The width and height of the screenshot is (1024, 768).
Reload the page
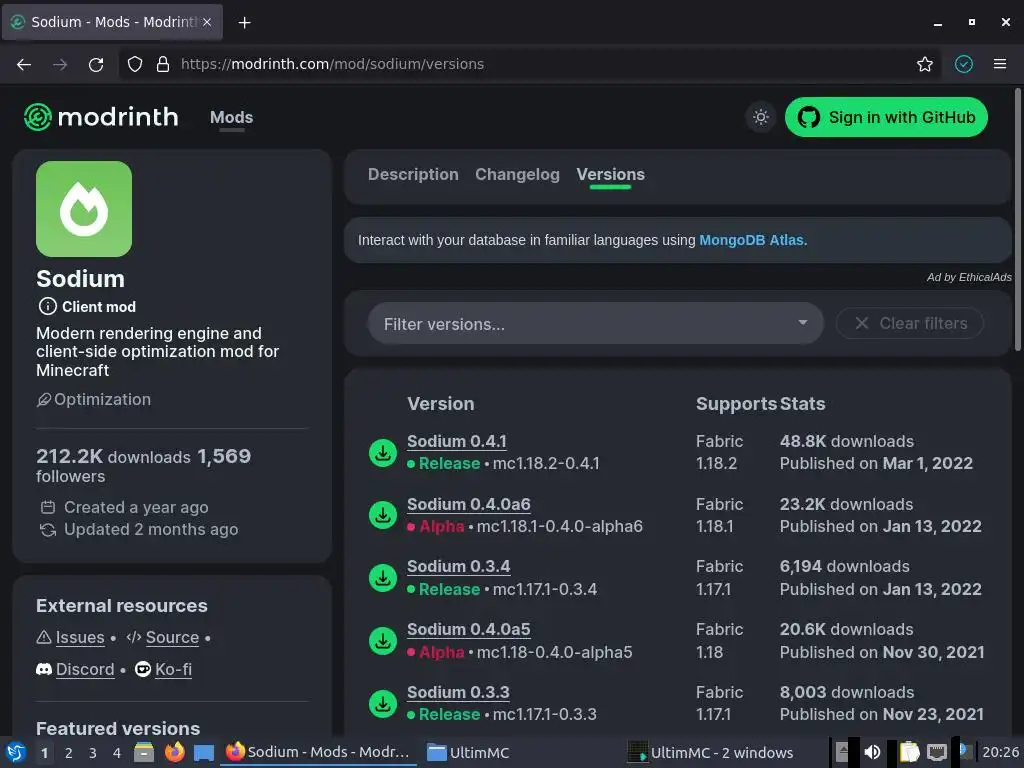[96, 64]
